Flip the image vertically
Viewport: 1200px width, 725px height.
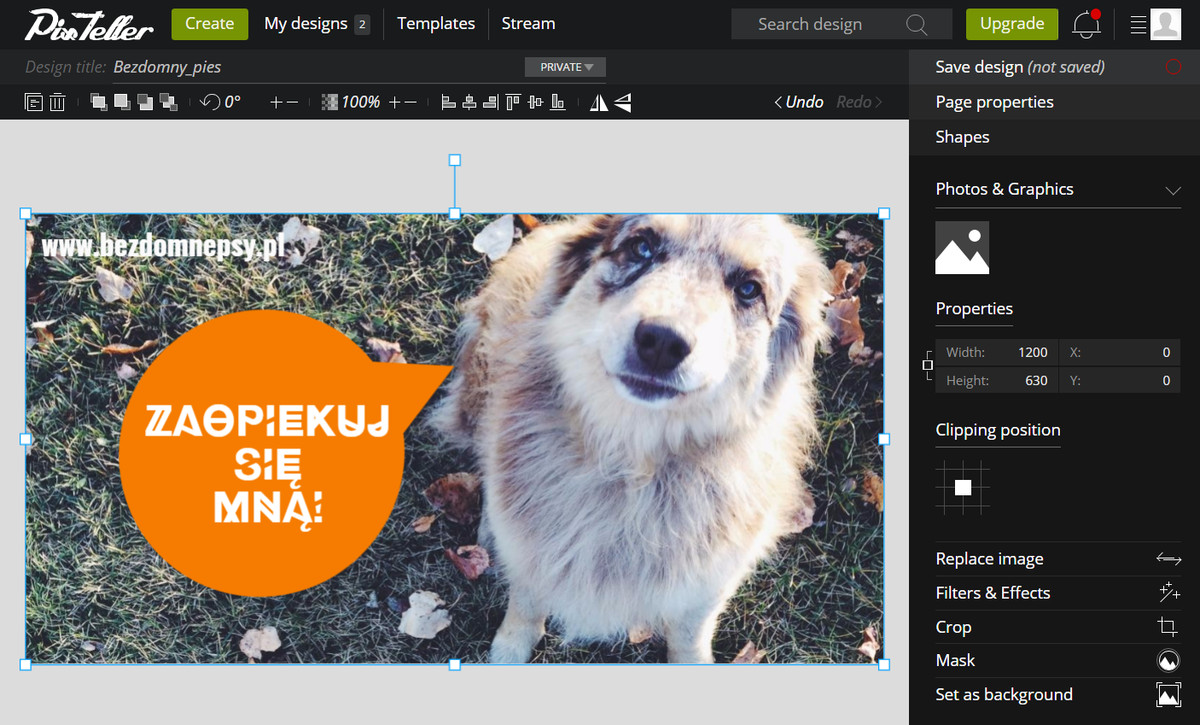point(623,102)
